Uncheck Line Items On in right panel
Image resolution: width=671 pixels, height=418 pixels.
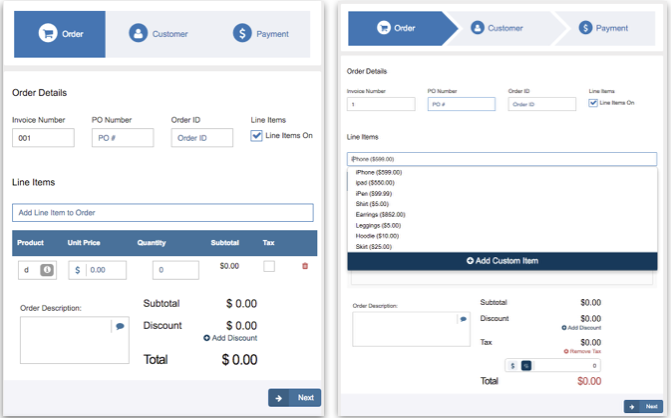[594, 102]
